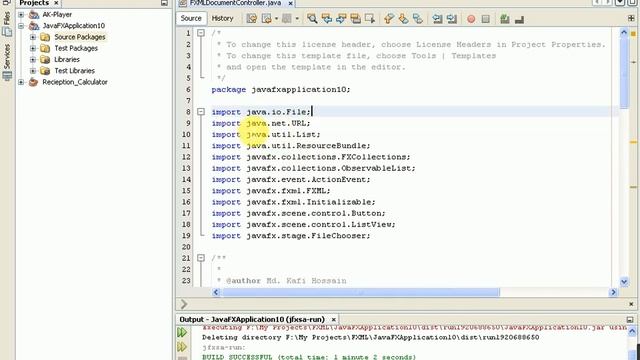
Task: Toggle Highlight Search in editor toolbar
Action: [355, 19]
